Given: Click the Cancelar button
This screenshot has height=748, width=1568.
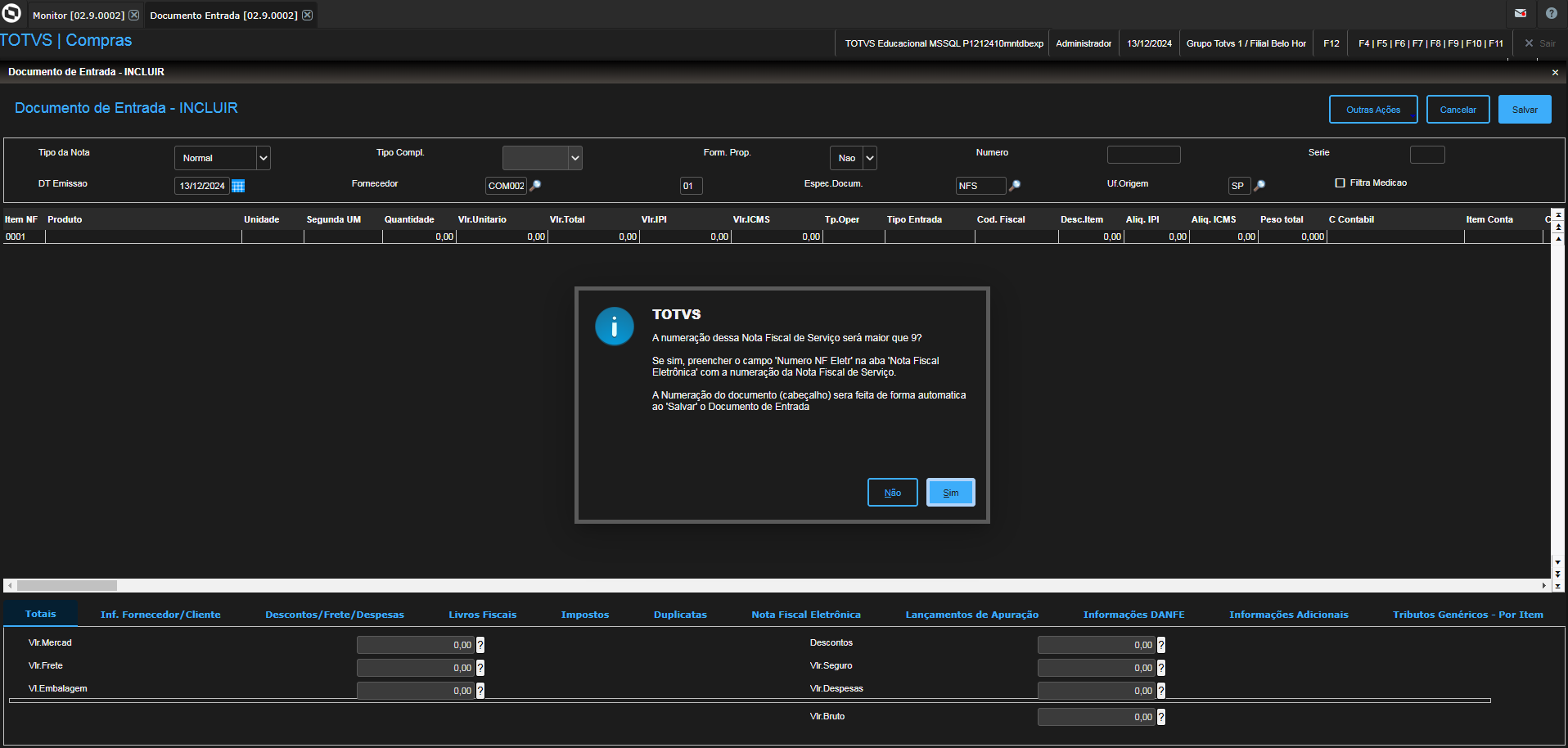Looking at the screenshot, I should tap(1458, 110).
